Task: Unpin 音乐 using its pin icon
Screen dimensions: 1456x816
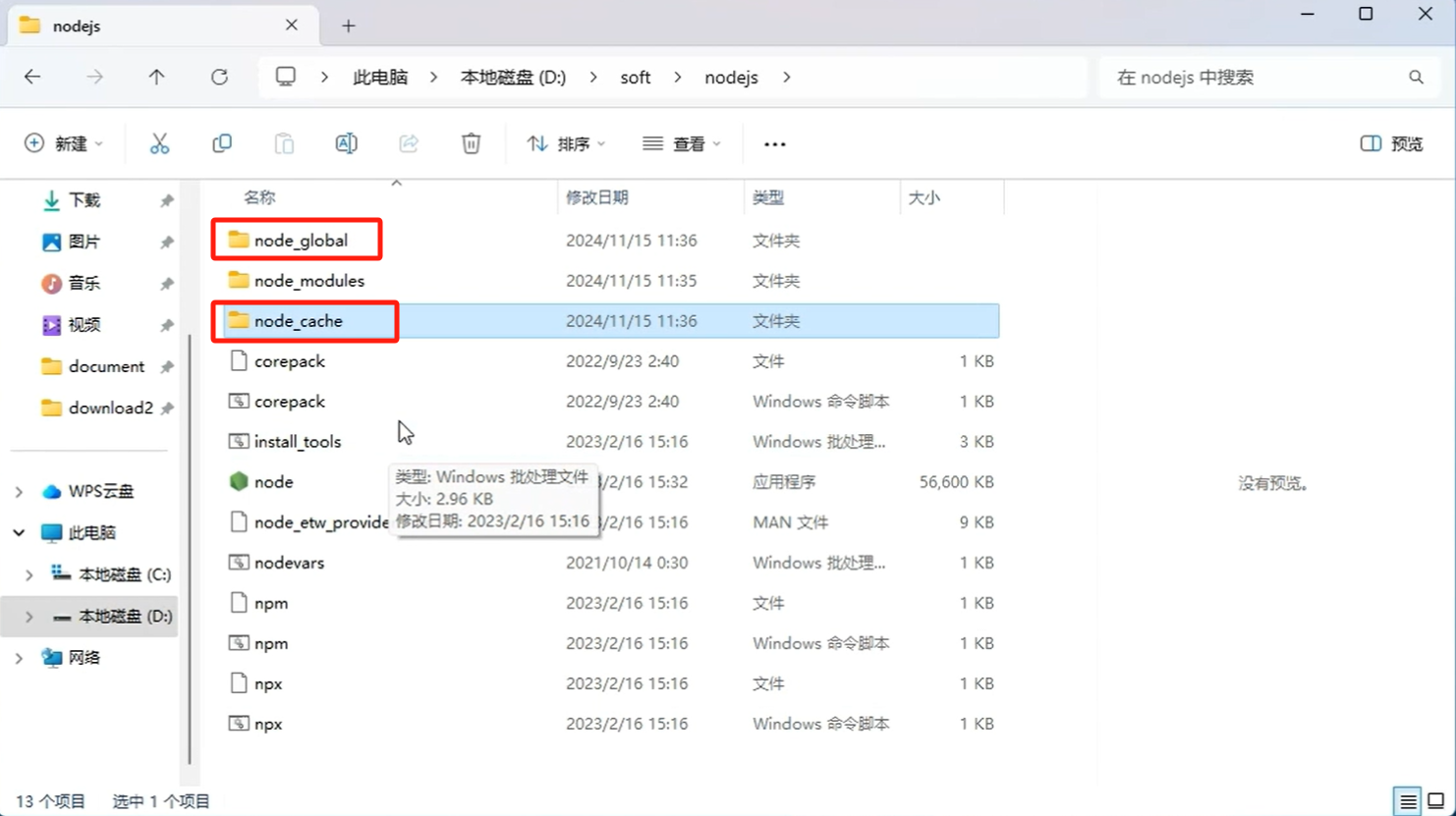Action: pos(167,284)
